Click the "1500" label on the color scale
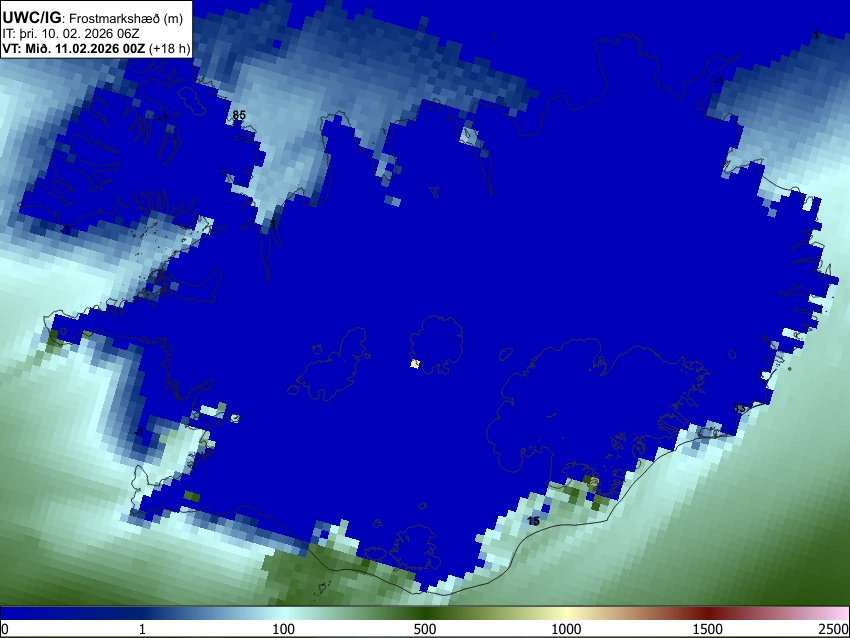This screenshot has width=850, height=638. click(x=708, y=629)
